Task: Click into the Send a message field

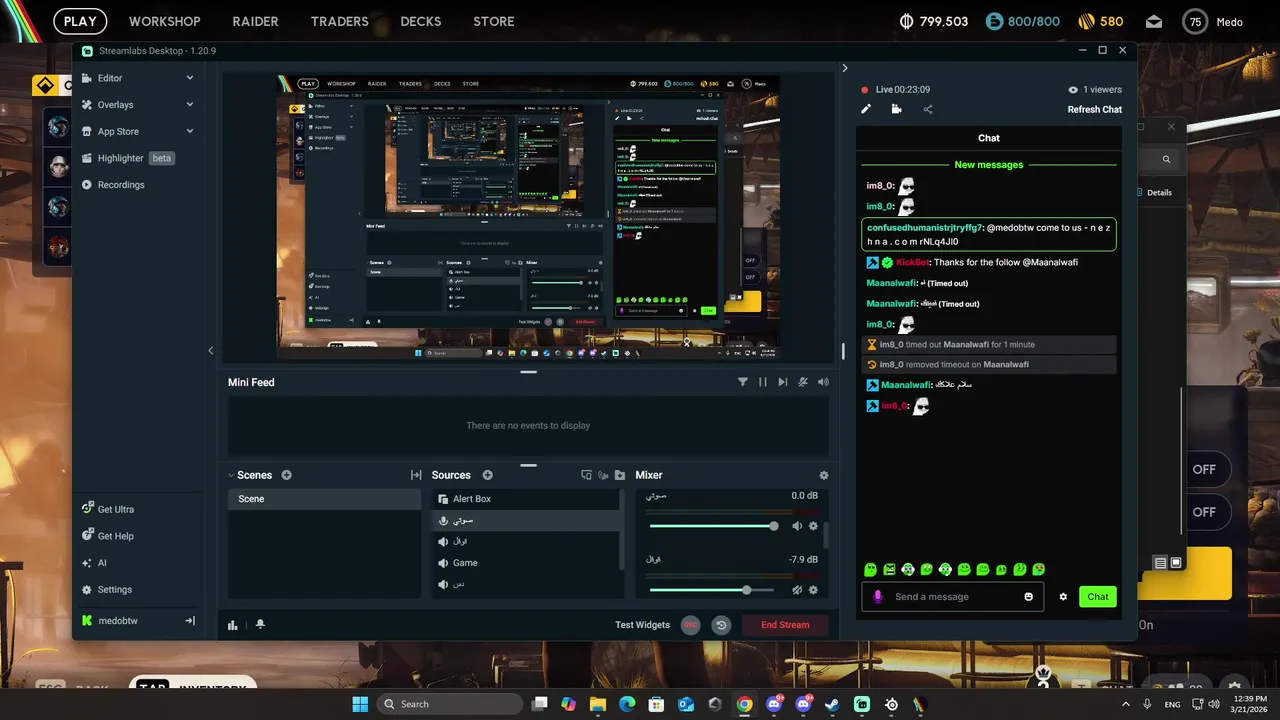Action: pyautogui.click(x=953, y=597)
